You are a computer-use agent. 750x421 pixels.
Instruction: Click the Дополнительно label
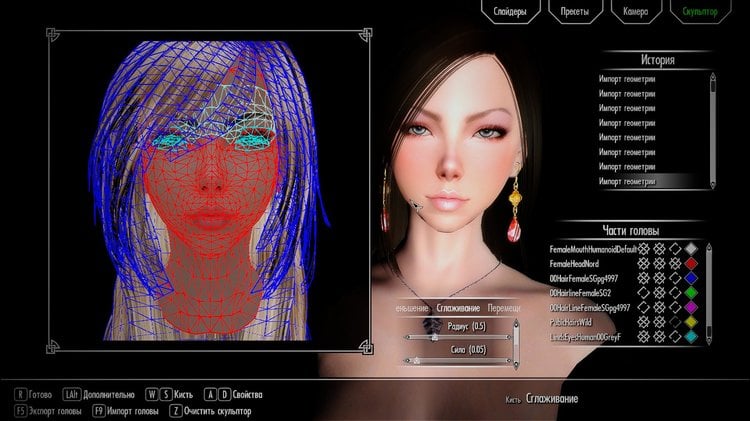click(109, 395)
